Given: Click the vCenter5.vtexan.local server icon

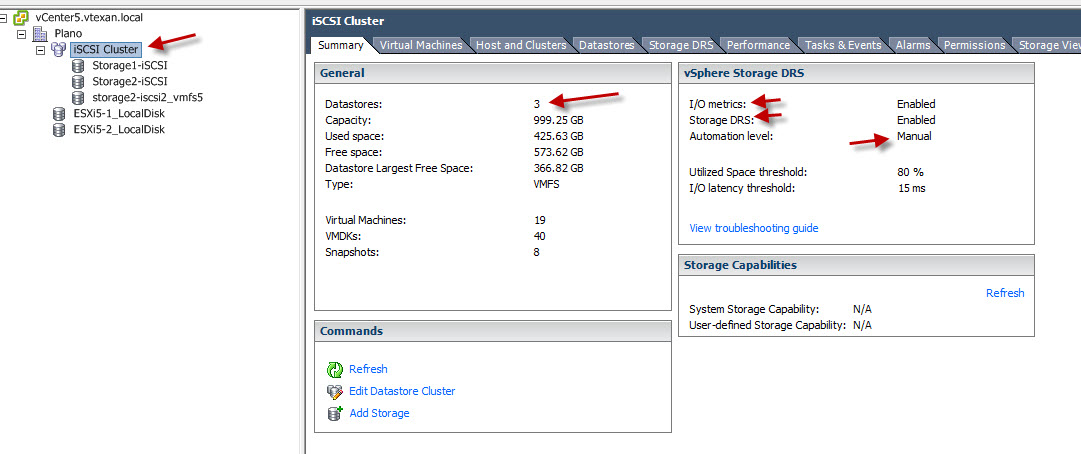Looking at the screenshot, I should pyautogui.click(x=20, y=18).
